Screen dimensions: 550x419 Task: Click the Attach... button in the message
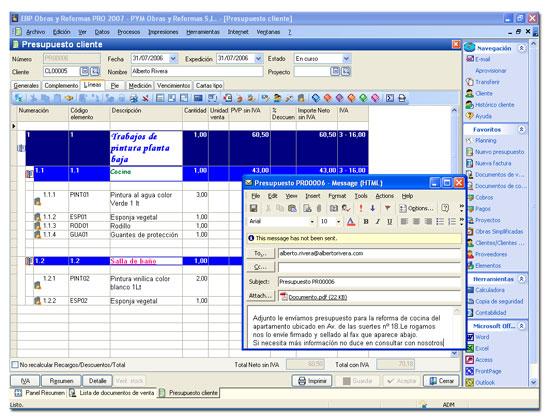tap(260, 296)
